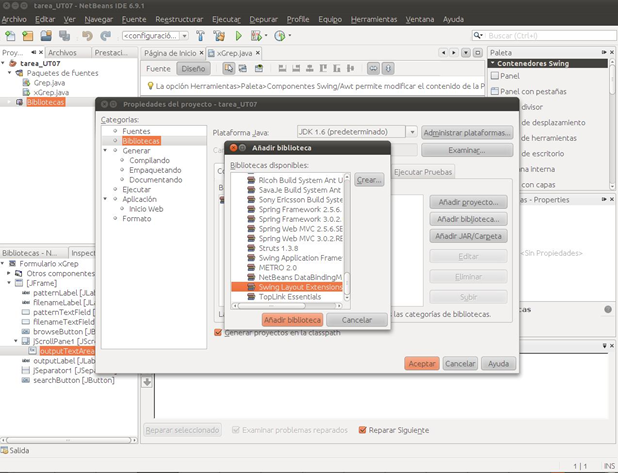Click the Crear... button
The height and width of the screenshot is (473, 618).
click(369, 180)
